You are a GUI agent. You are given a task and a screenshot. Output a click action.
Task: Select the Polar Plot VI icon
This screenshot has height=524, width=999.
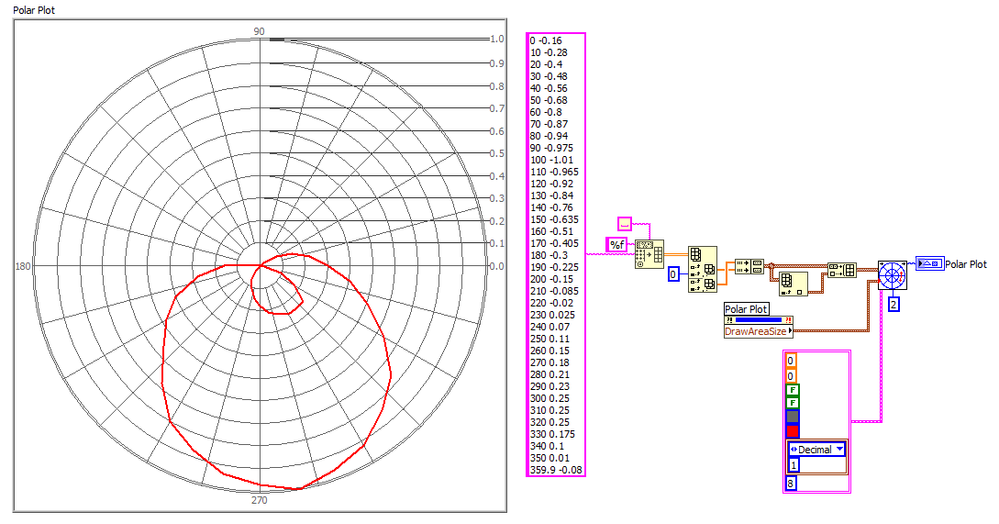tap(892, 275)
